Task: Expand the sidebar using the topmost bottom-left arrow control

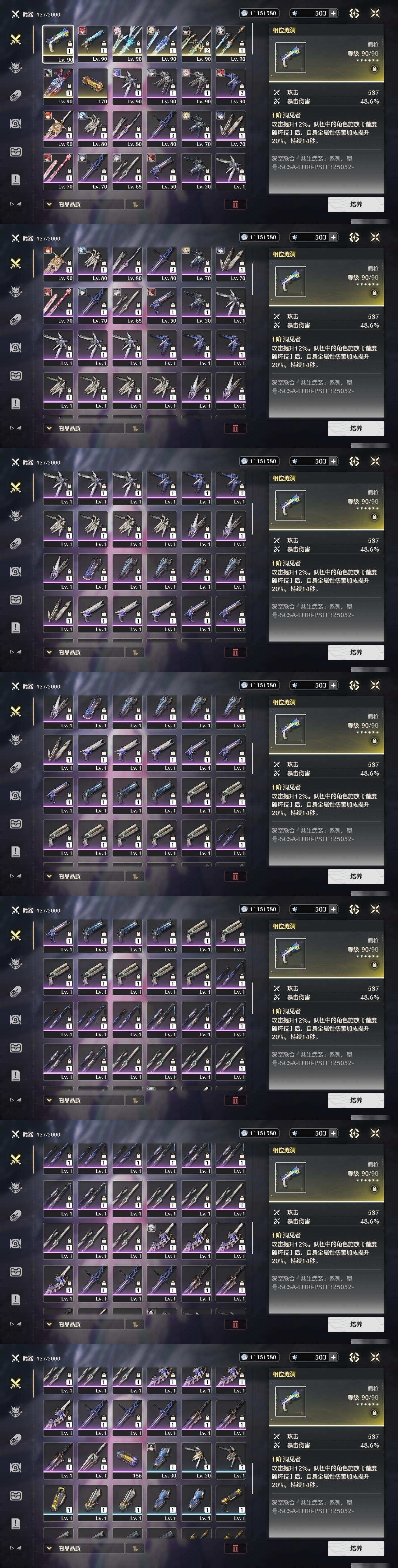Action: 15,204
